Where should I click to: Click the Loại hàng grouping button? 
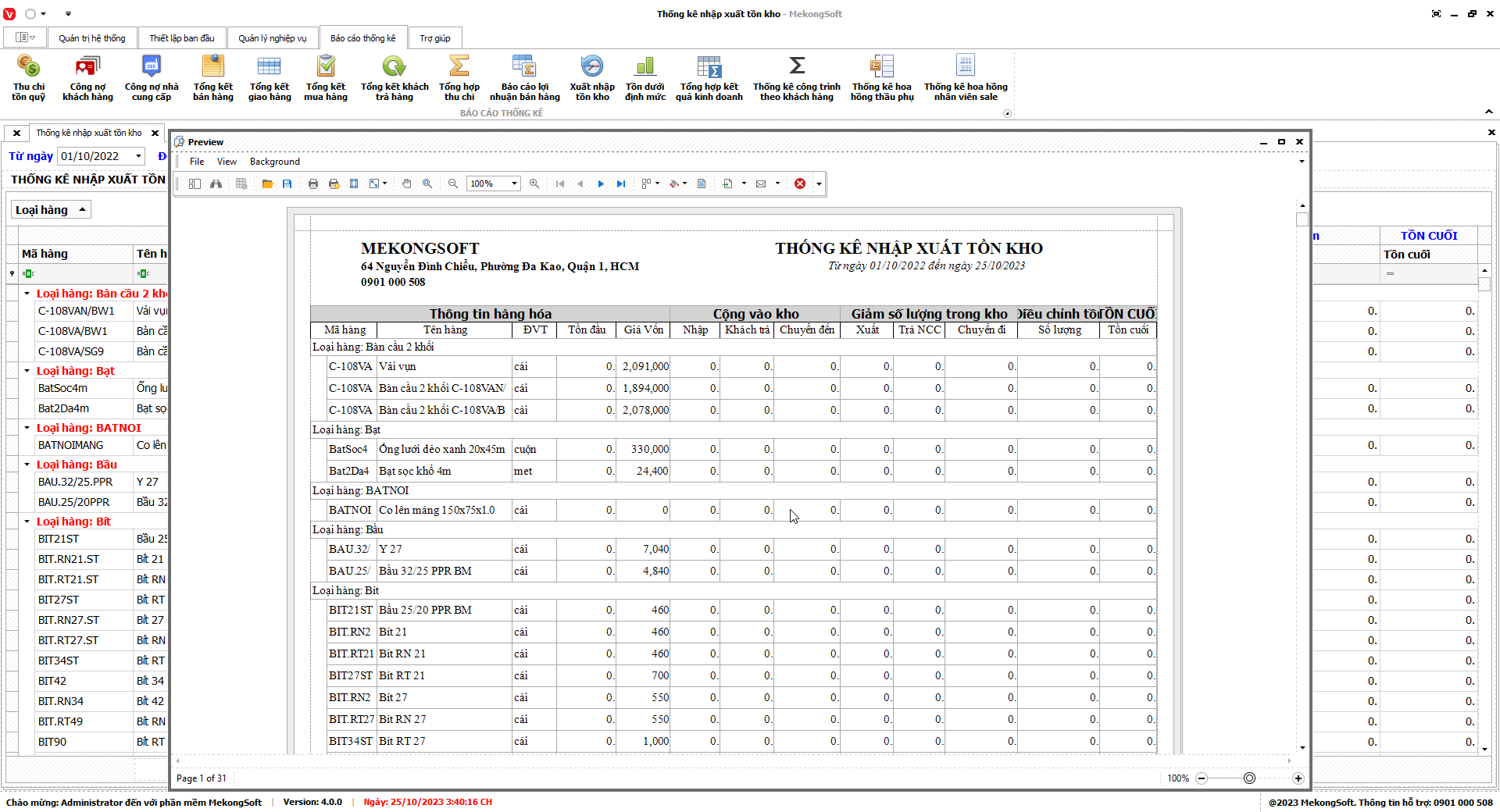pos(50,210)
